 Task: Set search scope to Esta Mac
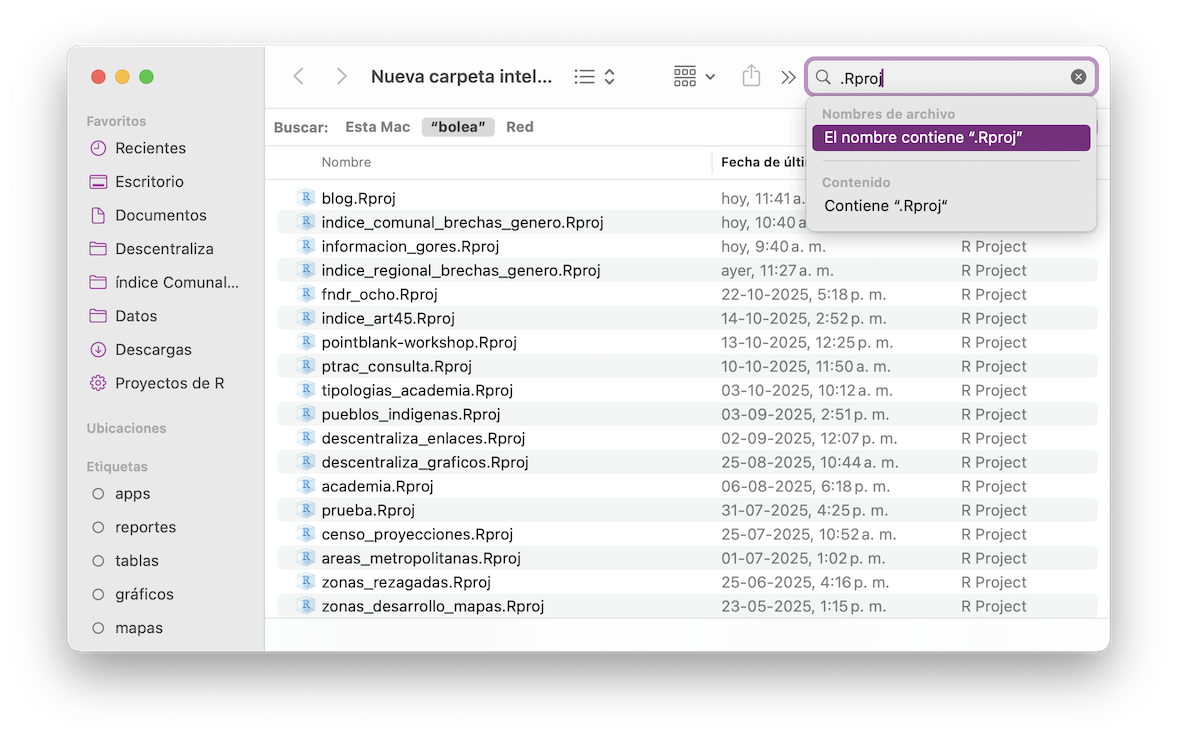coord(377,127)
